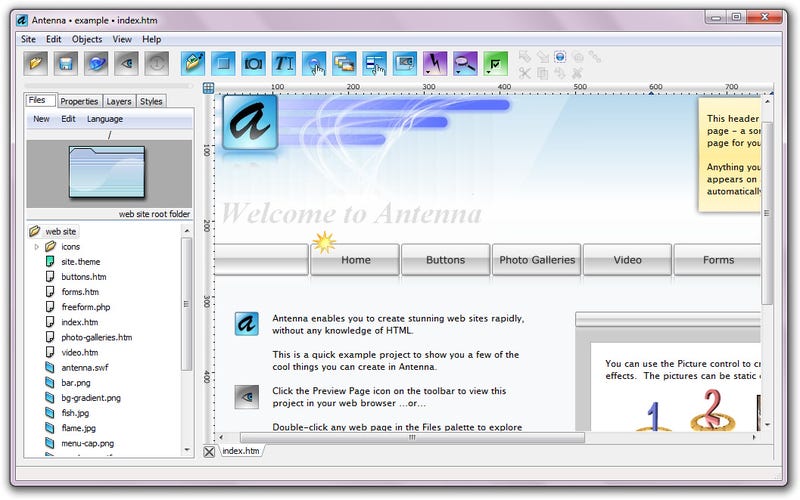Open the Edit menu in Files palette
Image resolution: width=800 pixels, height=500 pixels.
pyautogui.click(x=68, y=119)
